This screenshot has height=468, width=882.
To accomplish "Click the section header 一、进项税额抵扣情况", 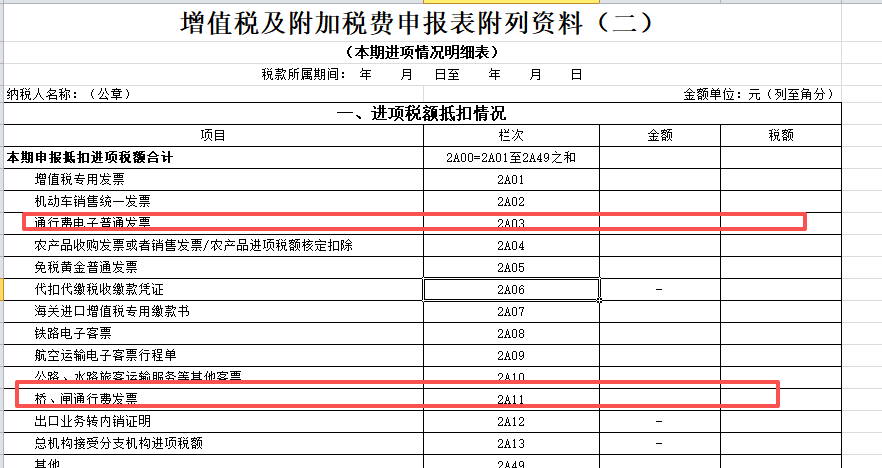I will 422,114.
